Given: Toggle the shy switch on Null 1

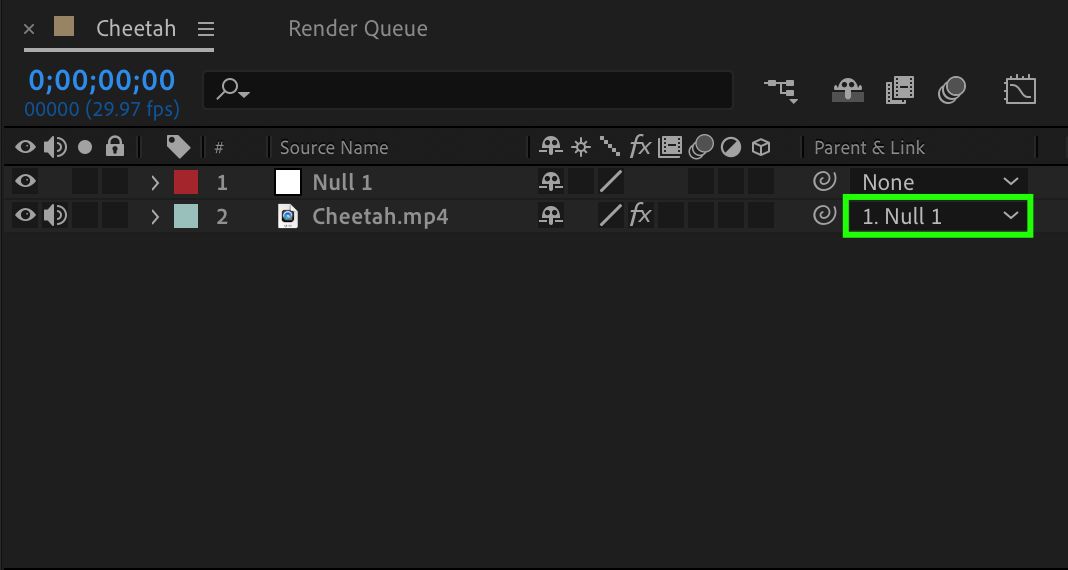Looking at the screenshot, I should (x=550, y=181).
